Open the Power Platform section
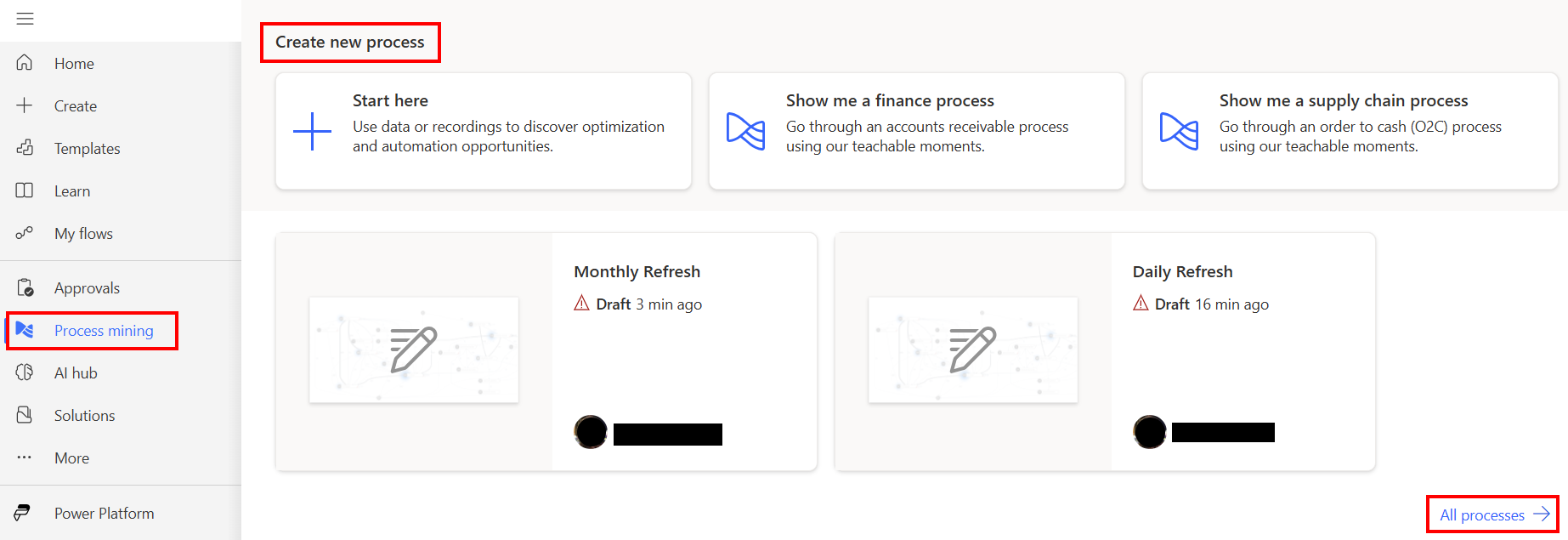Screen dimensions: 1568x540 pyautogui.click(x=104, y=513)
